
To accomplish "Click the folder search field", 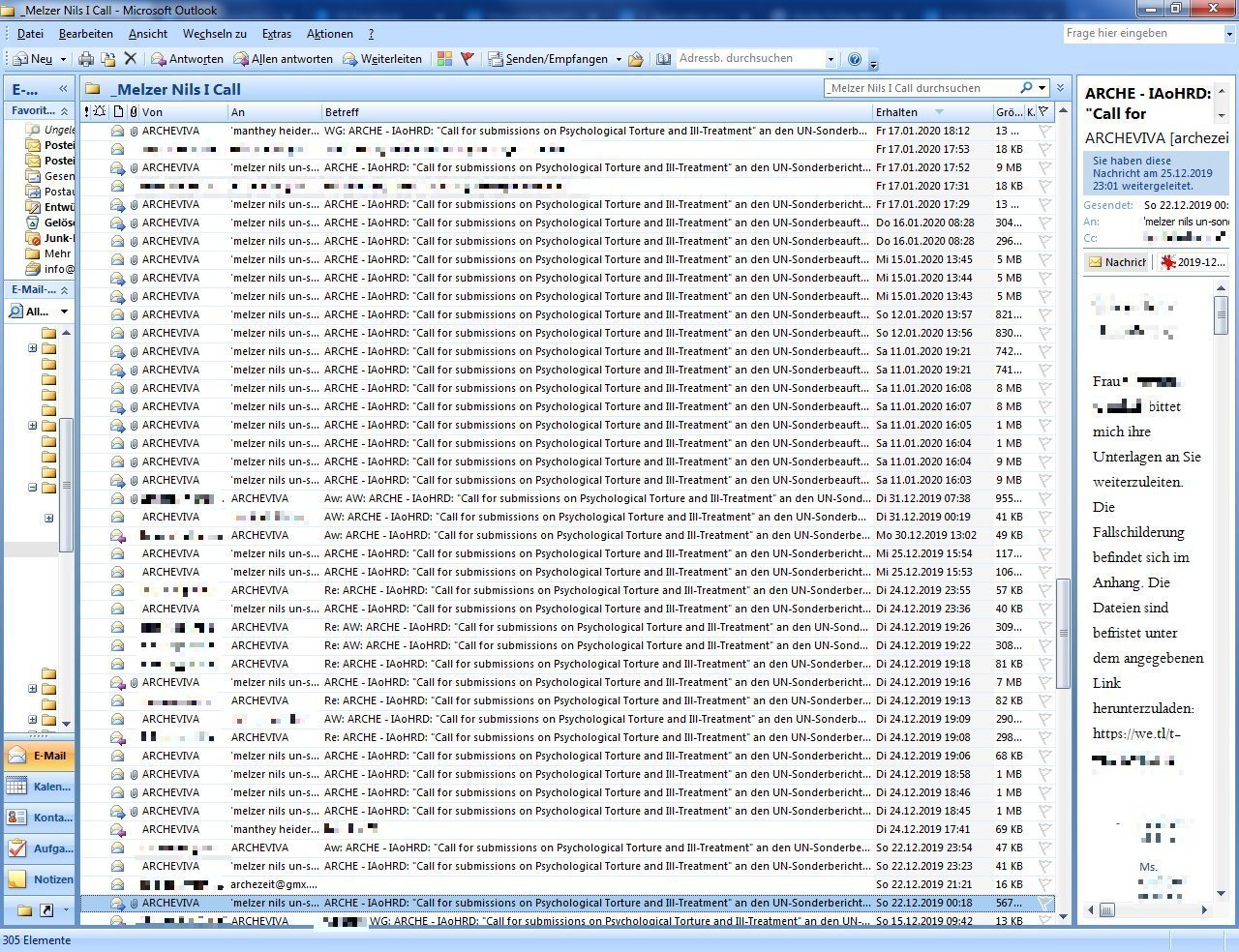I will point(921,88).
